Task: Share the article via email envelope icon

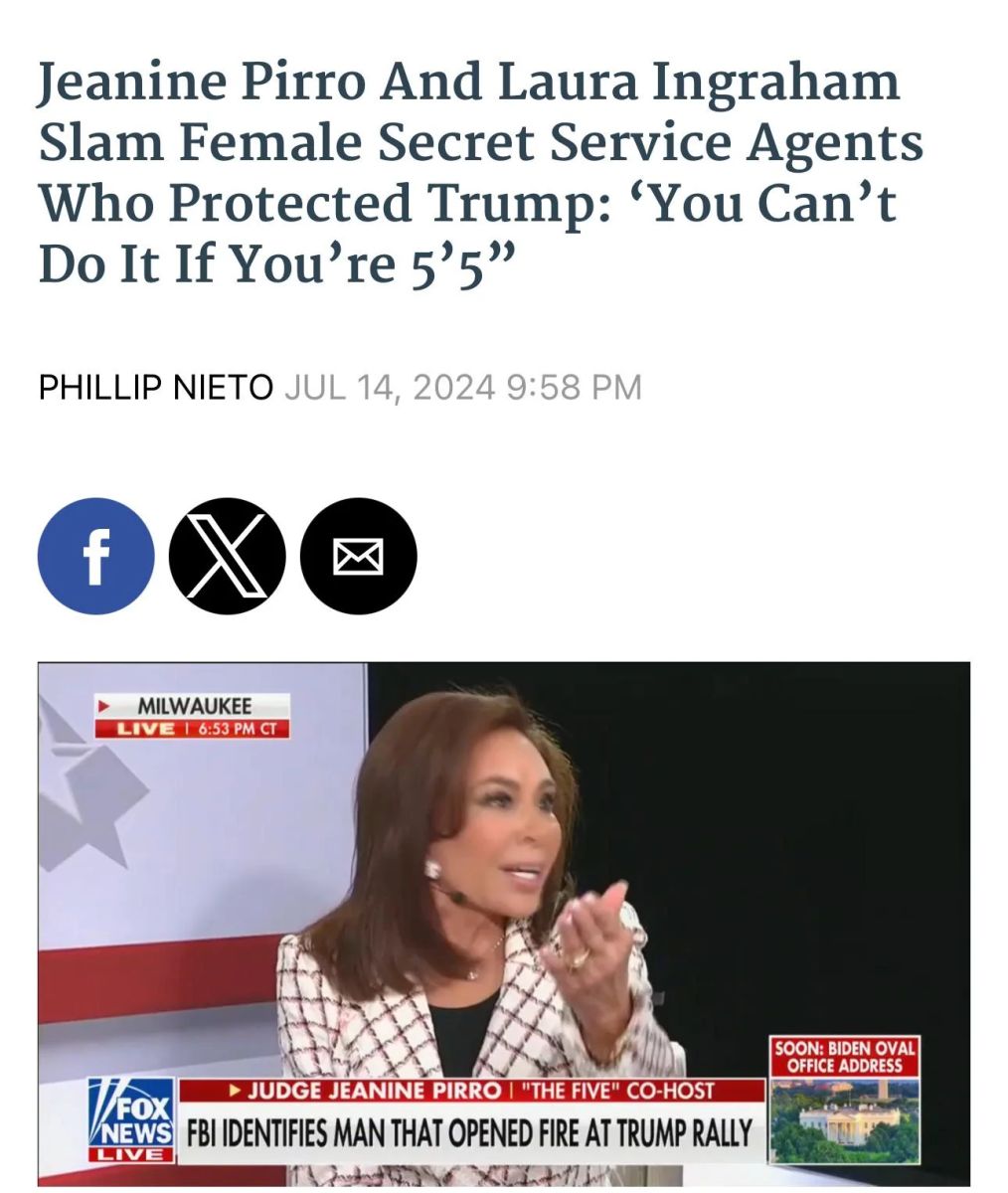Action: pyautogui.click(x=358, y=556)
